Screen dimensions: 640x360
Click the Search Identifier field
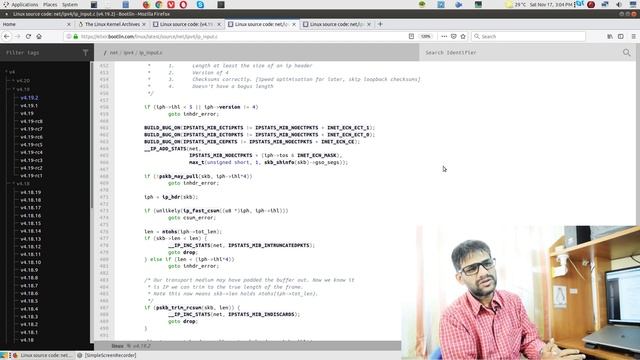521,52
